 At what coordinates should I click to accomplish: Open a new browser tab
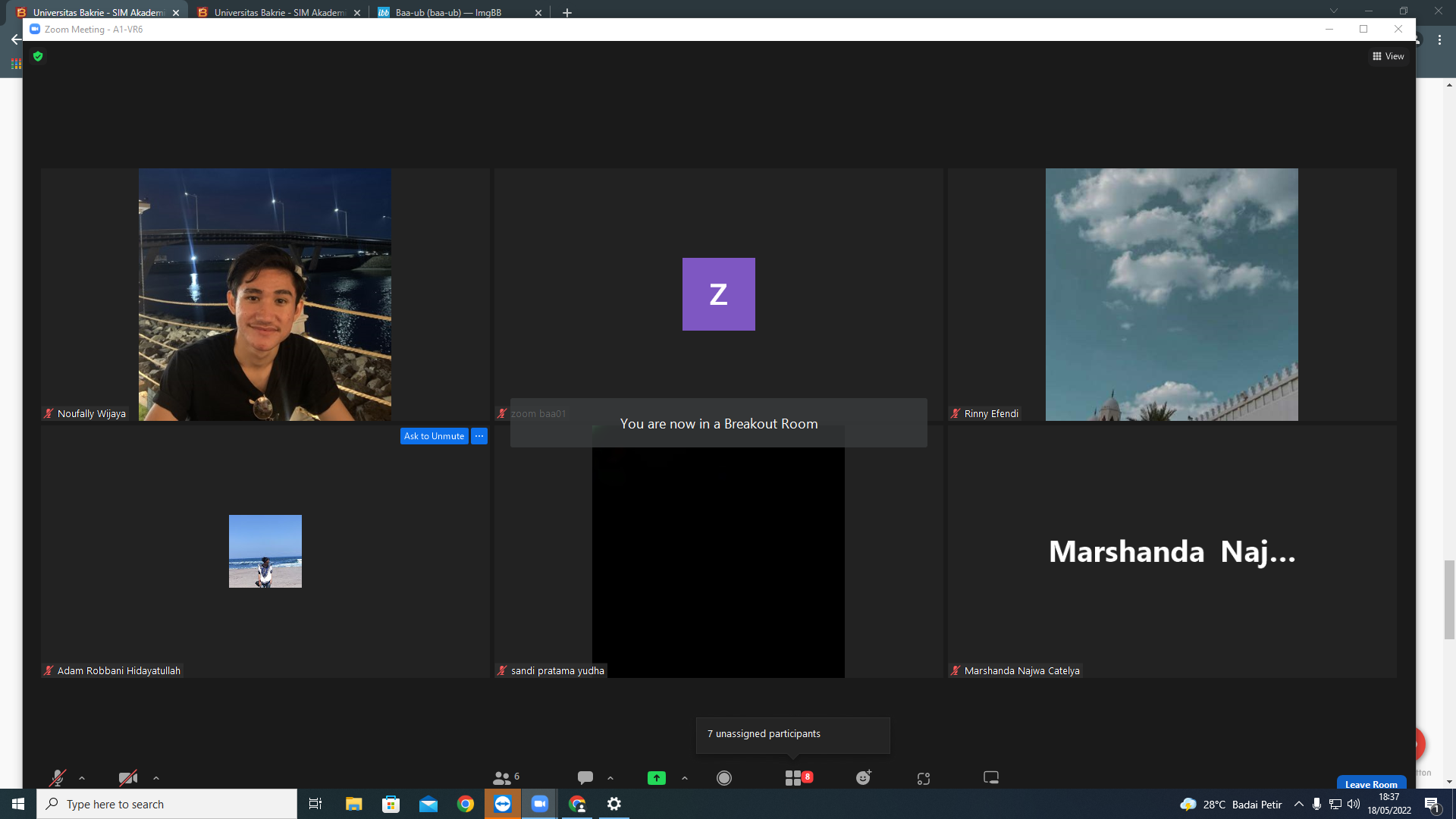click(567, 13)
